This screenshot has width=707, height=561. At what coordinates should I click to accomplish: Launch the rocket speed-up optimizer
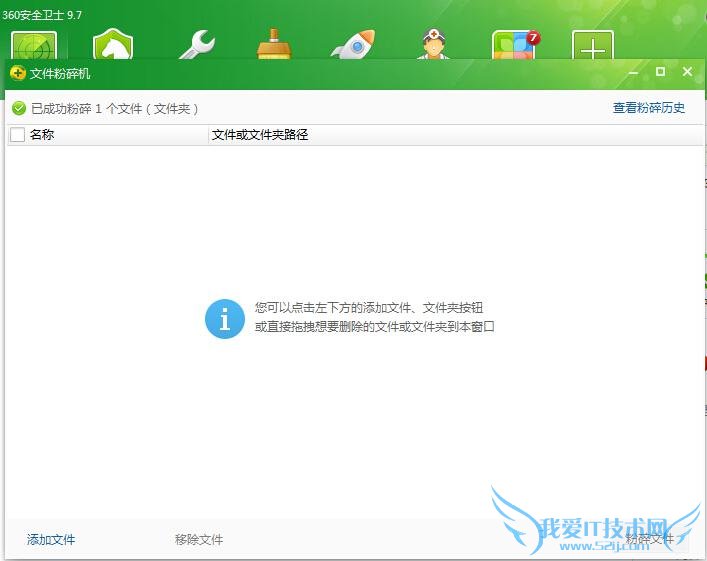pyautogui.click(x=351, y=46)
